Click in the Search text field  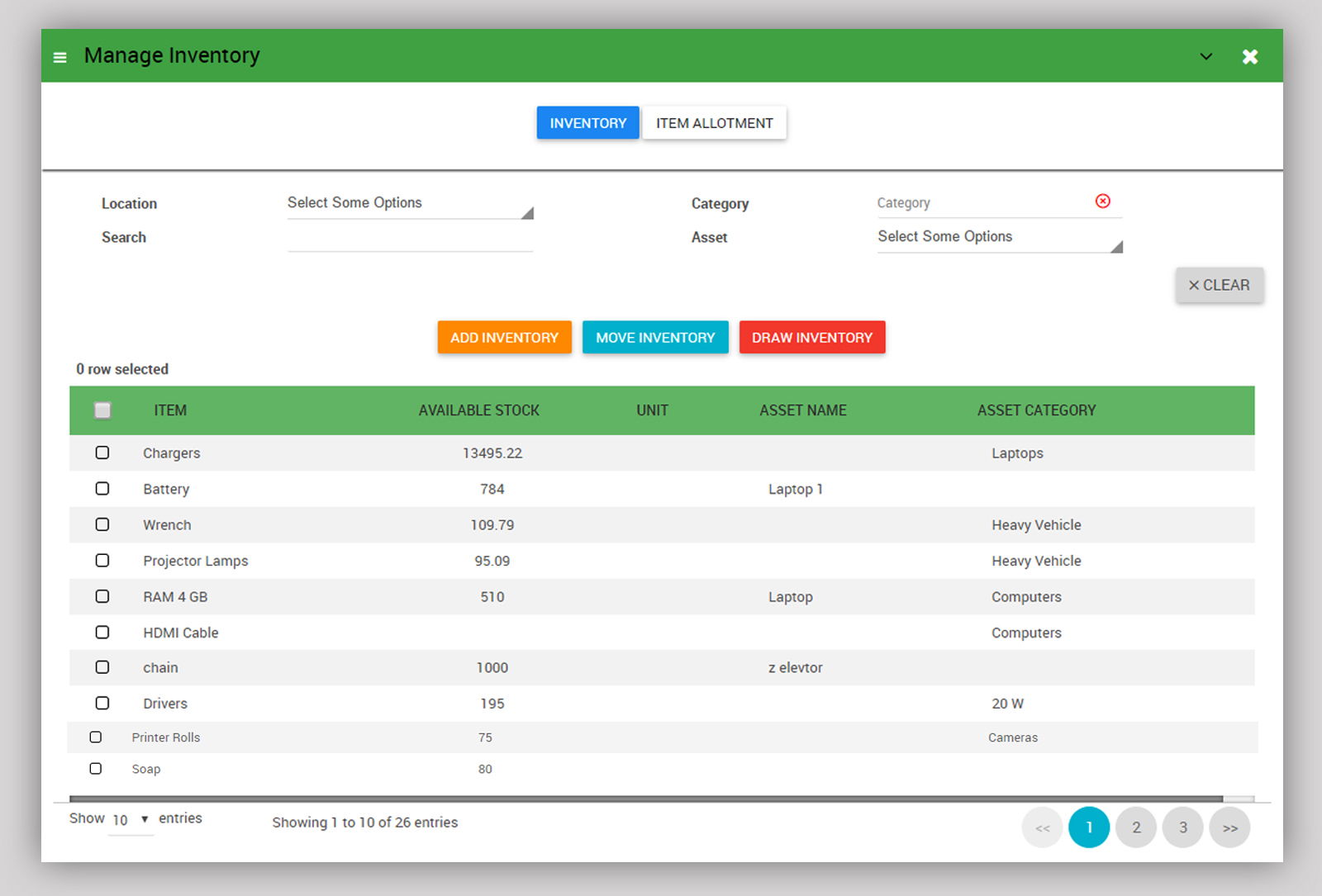pyautogui.click(x=410, y=238)
